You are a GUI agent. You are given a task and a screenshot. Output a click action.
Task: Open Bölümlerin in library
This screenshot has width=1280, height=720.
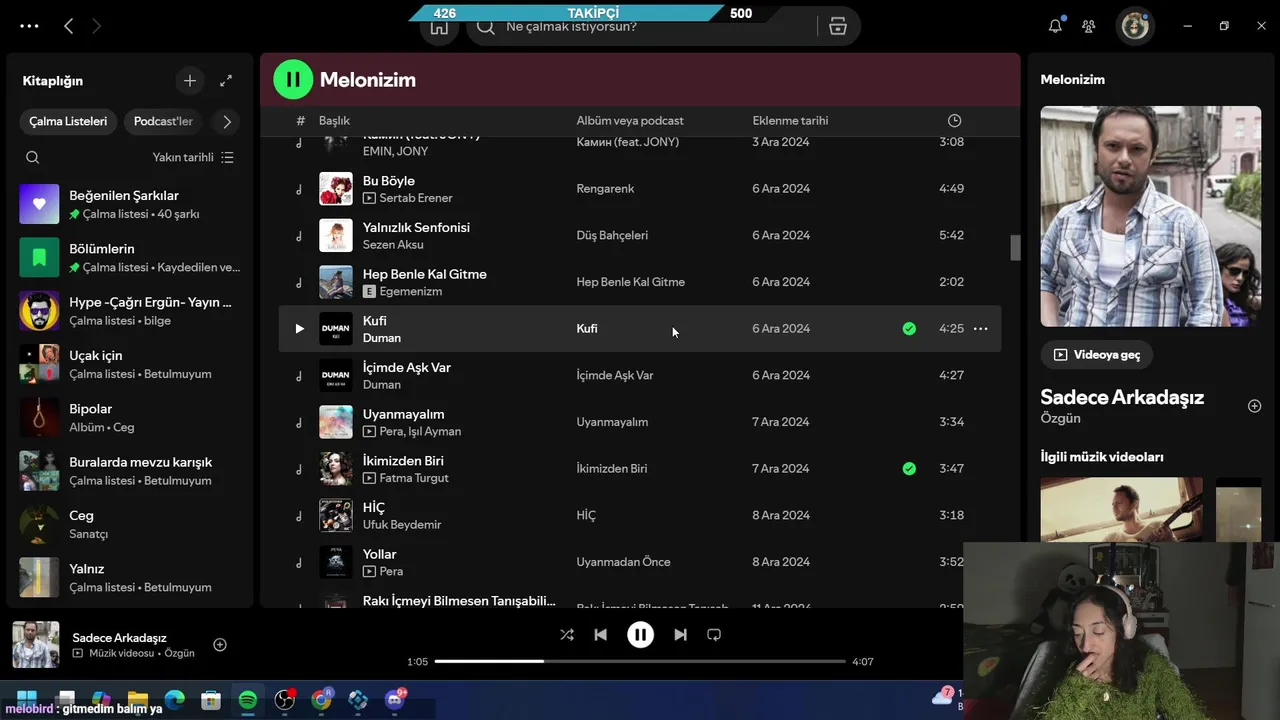(x=130, y=257)
